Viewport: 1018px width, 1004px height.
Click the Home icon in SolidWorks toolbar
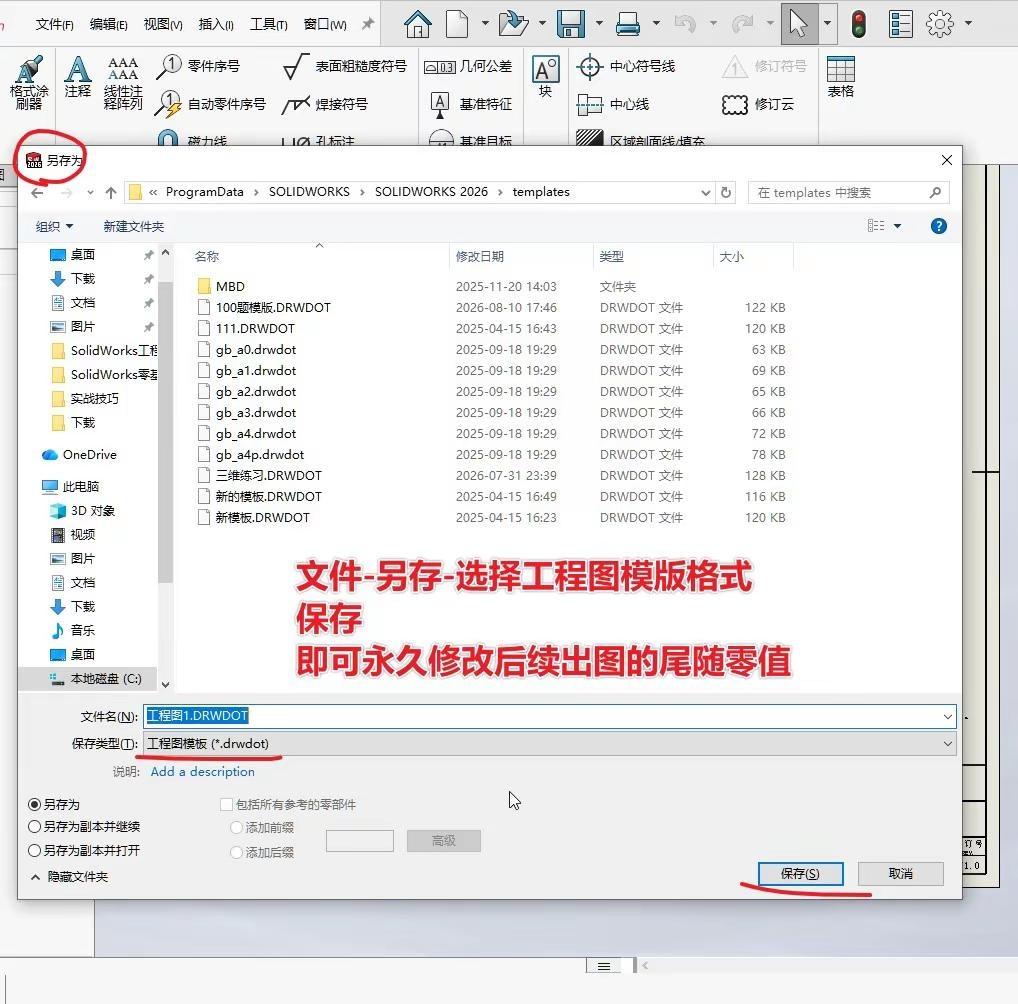pos(417,24)
